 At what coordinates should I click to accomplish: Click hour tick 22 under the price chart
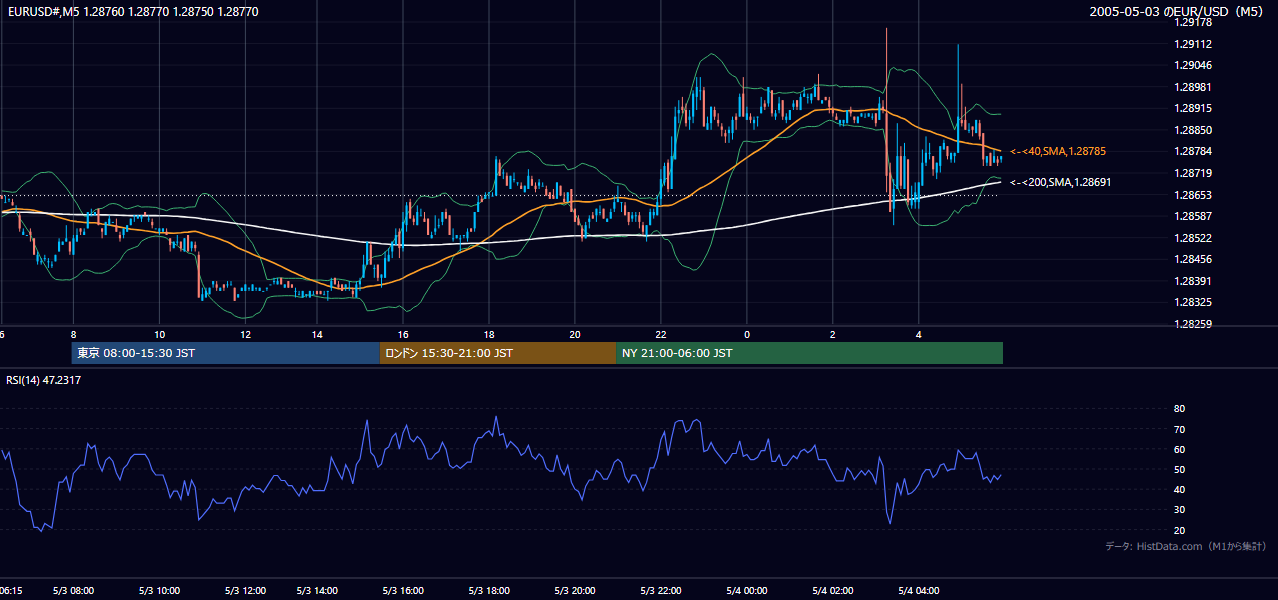point(661,333)
